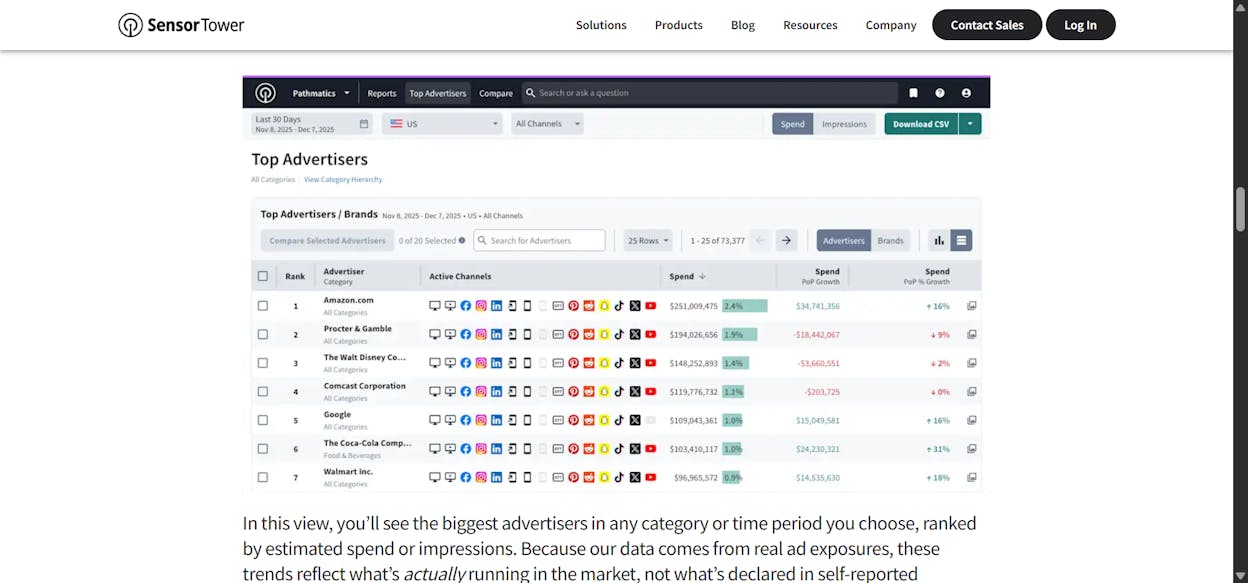Click Procter & Gamble 1.9% spend share bar

[x=740, y=334]
